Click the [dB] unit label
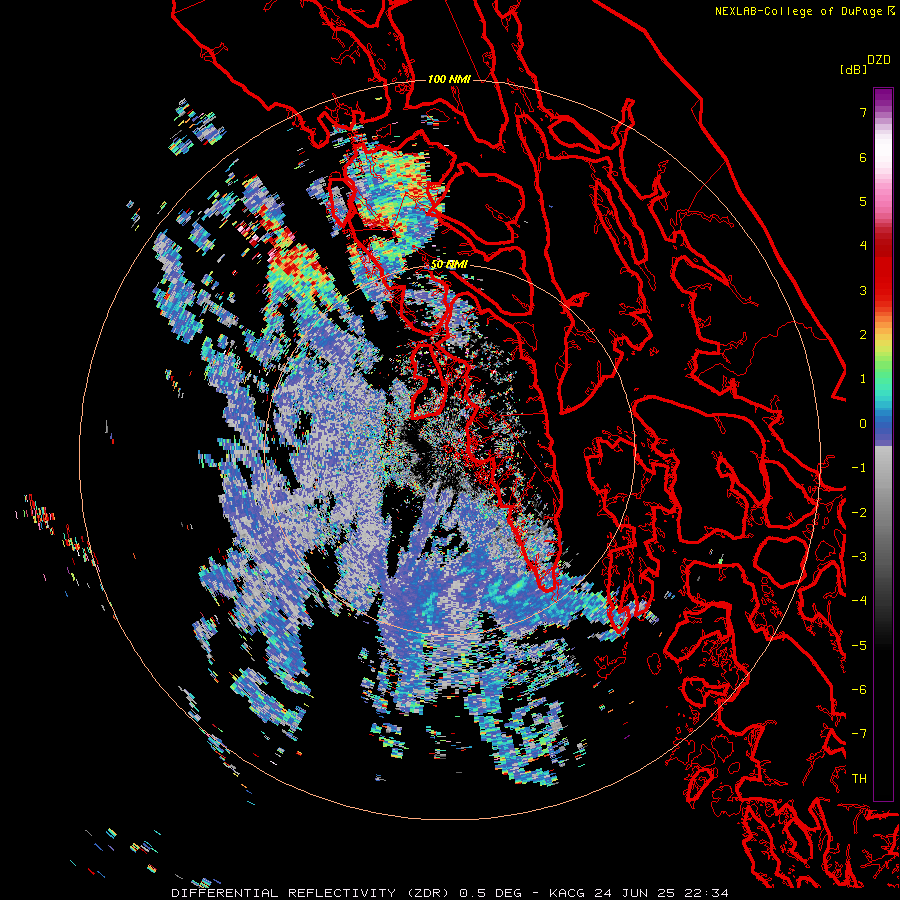This screenshot has height=900, width=900. (x=852, y=70)
